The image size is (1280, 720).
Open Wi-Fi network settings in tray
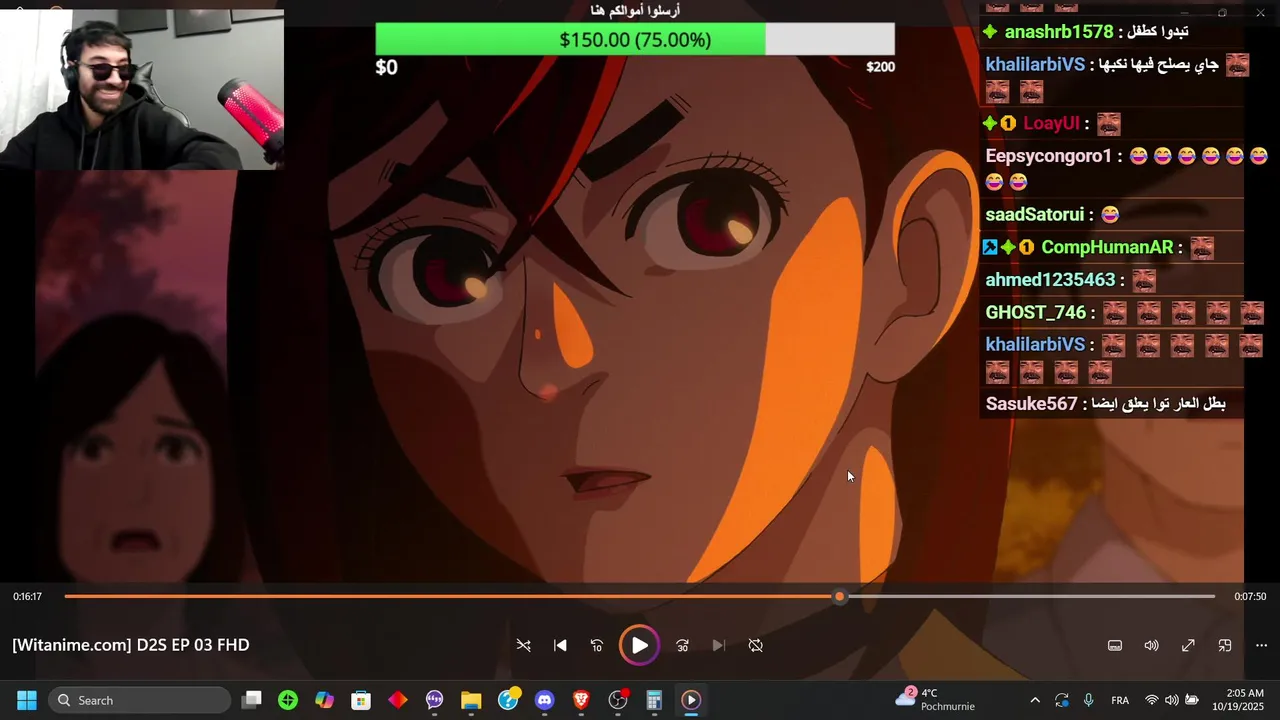coord(1152,700)
